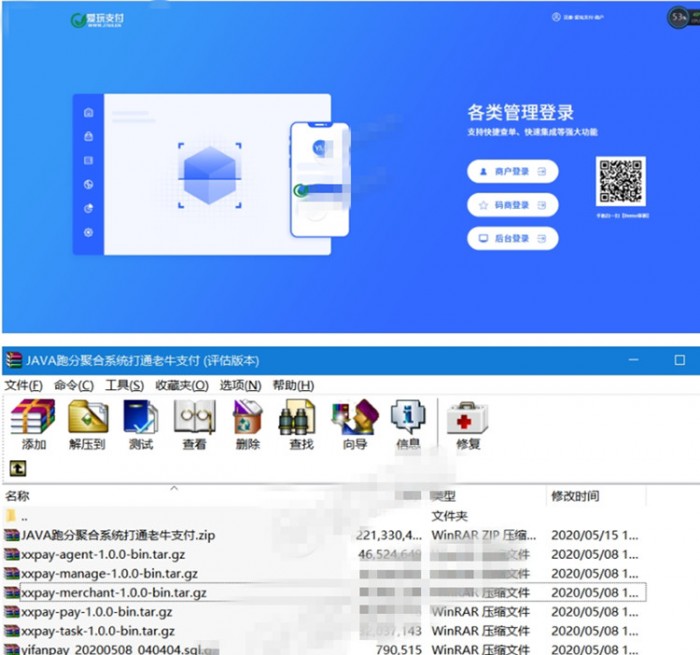This screenshot has height=655, width=700.
Task: Click the QR code image
Action: (x=621, y=182)
